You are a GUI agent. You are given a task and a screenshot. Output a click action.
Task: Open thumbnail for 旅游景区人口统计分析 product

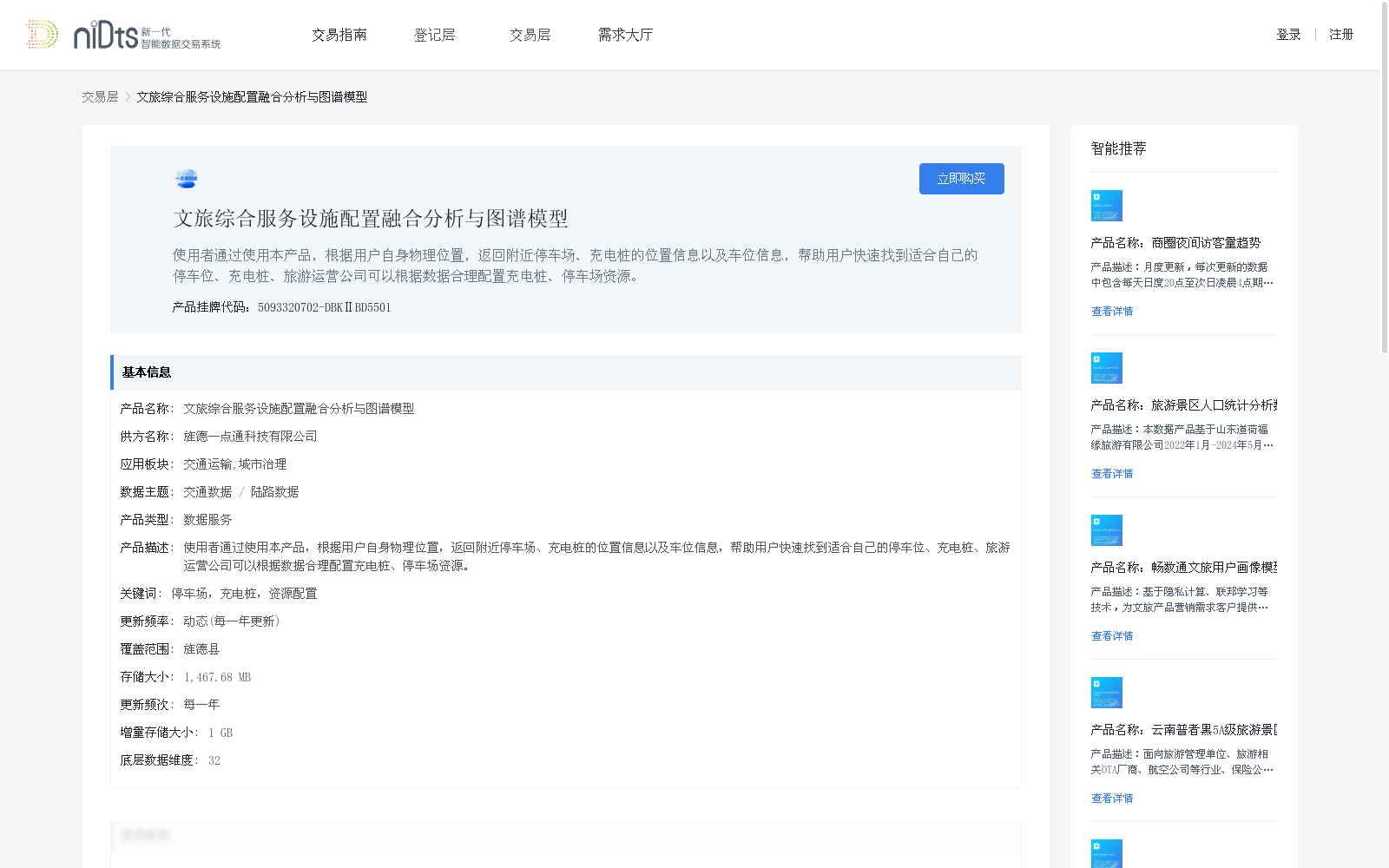click(1107, 368)
